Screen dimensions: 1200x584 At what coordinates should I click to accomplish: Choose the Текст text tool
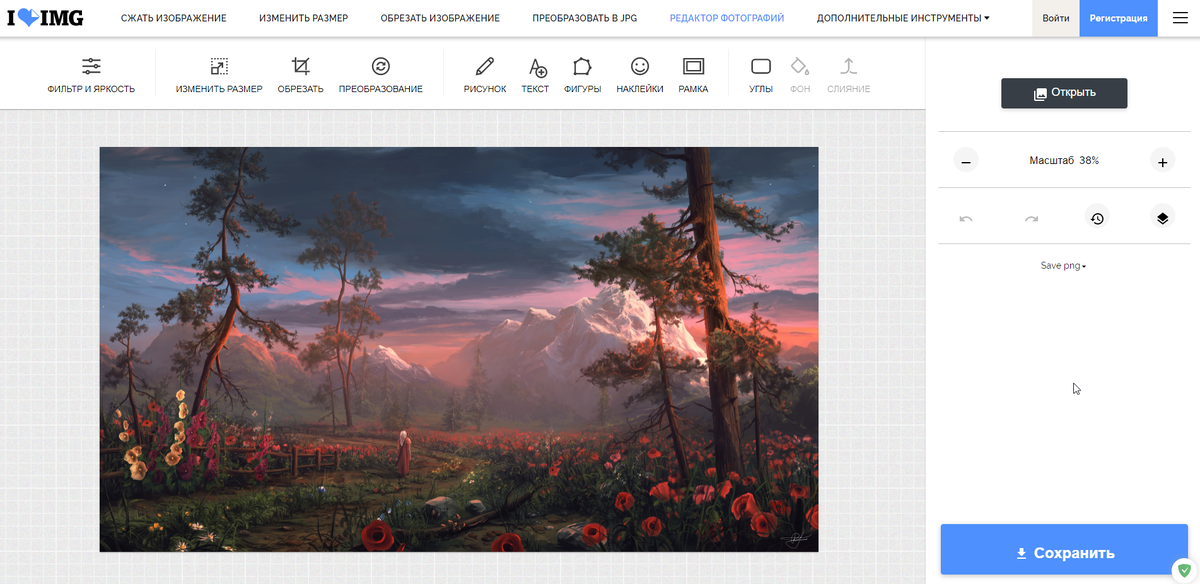click(x=536, y=75)
